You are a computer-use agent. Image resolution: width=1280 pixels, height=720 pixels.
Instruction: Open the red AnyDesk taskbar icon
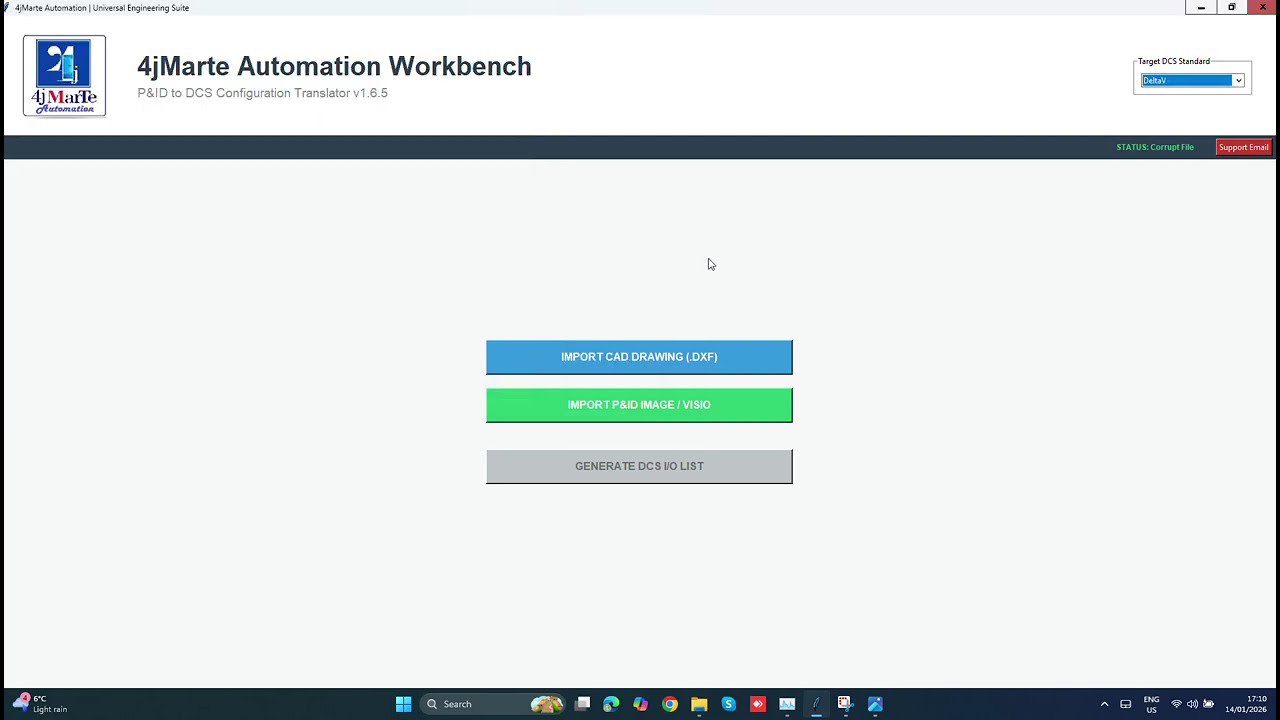click(757, 704)
